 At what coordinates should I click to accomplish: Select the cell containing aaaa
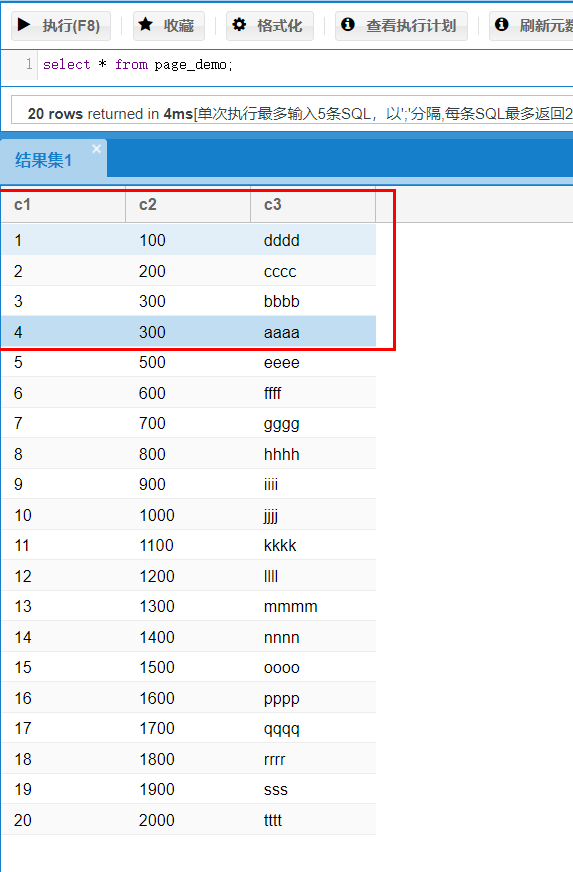[313, 332]
